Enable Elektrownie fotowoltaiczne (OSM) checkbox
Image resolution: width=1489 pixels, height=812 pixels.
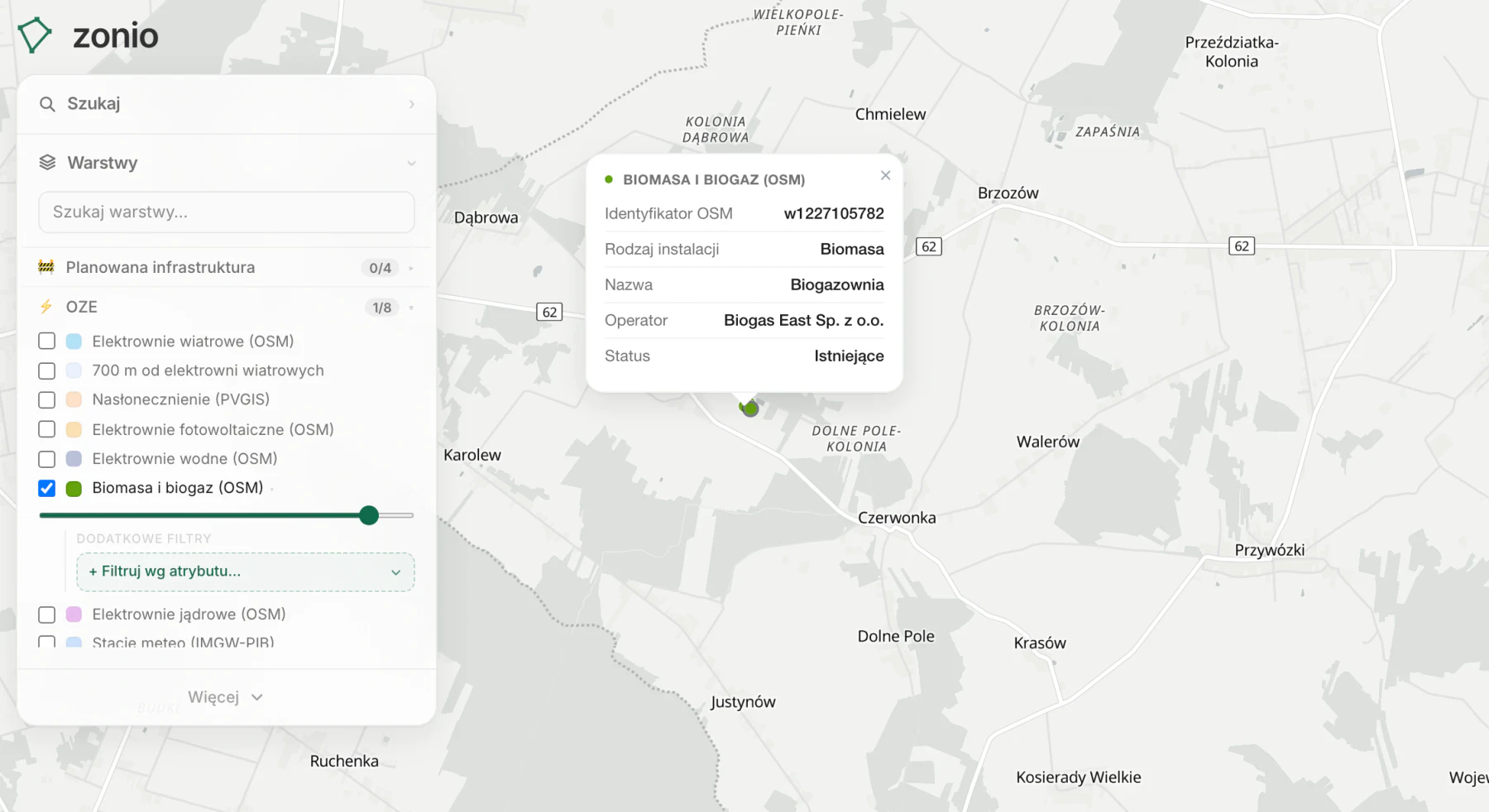pos(47,429)
